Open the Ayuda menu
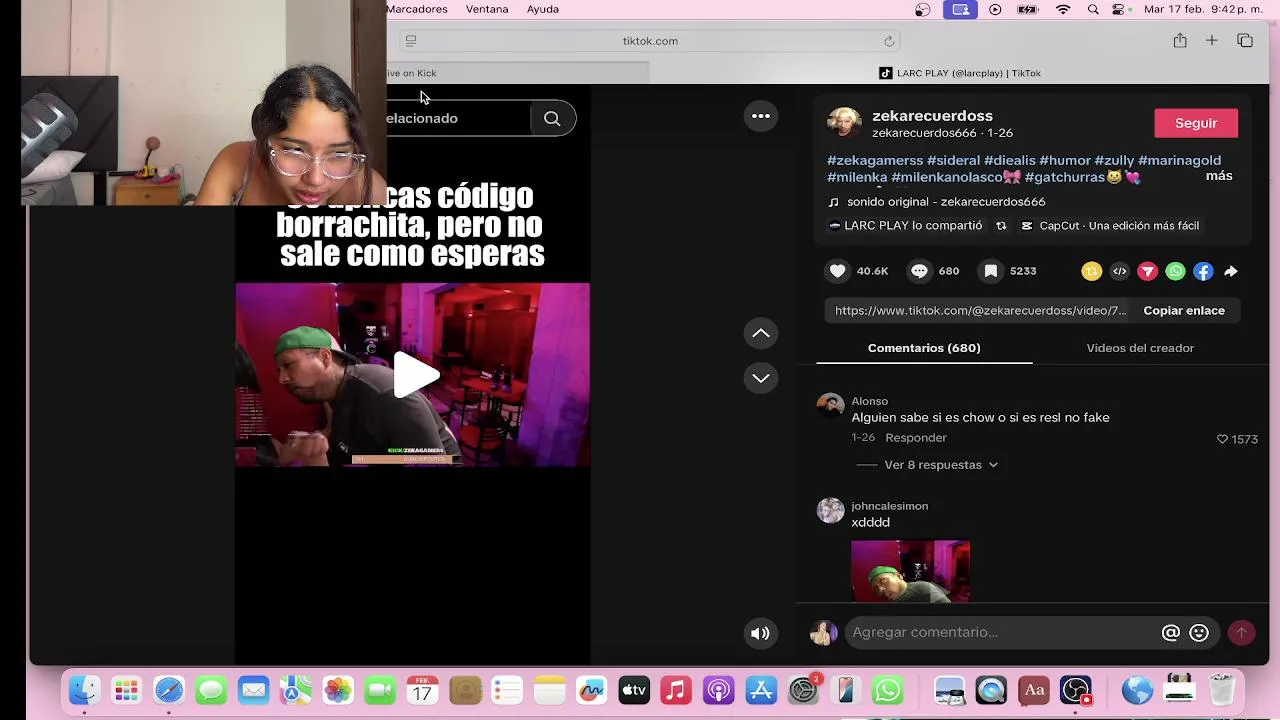 pyautogui.click(x=543, y=9)
